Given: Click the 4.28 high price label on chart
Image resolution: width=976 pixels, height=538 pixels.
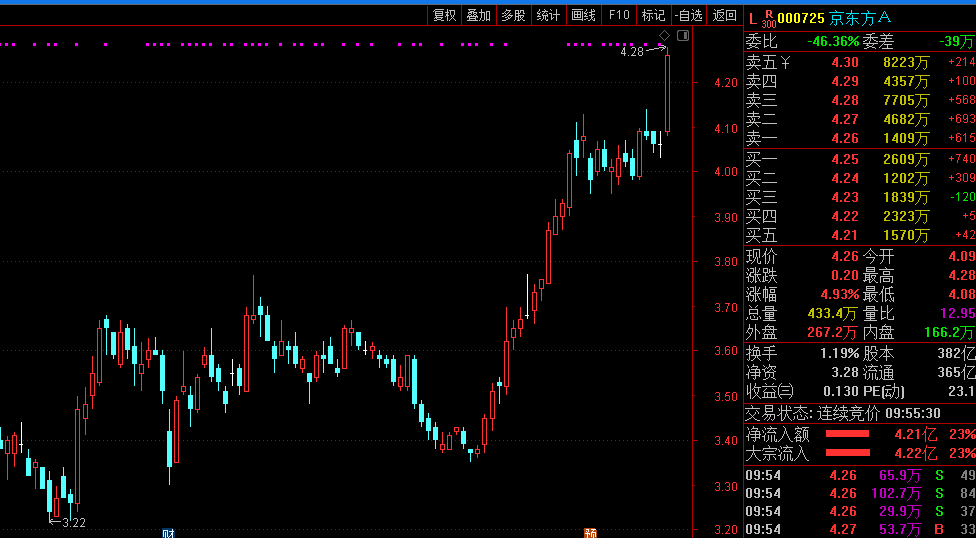Looking at the screenshot, I should coord(632,51).
